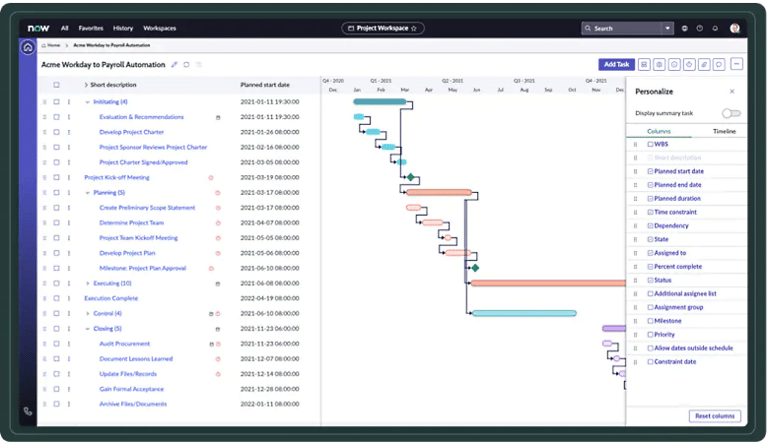Check the Develop Project Charter row checkbox
The image size is (768, 443).
pyautogui.click(x=56, y=132)
